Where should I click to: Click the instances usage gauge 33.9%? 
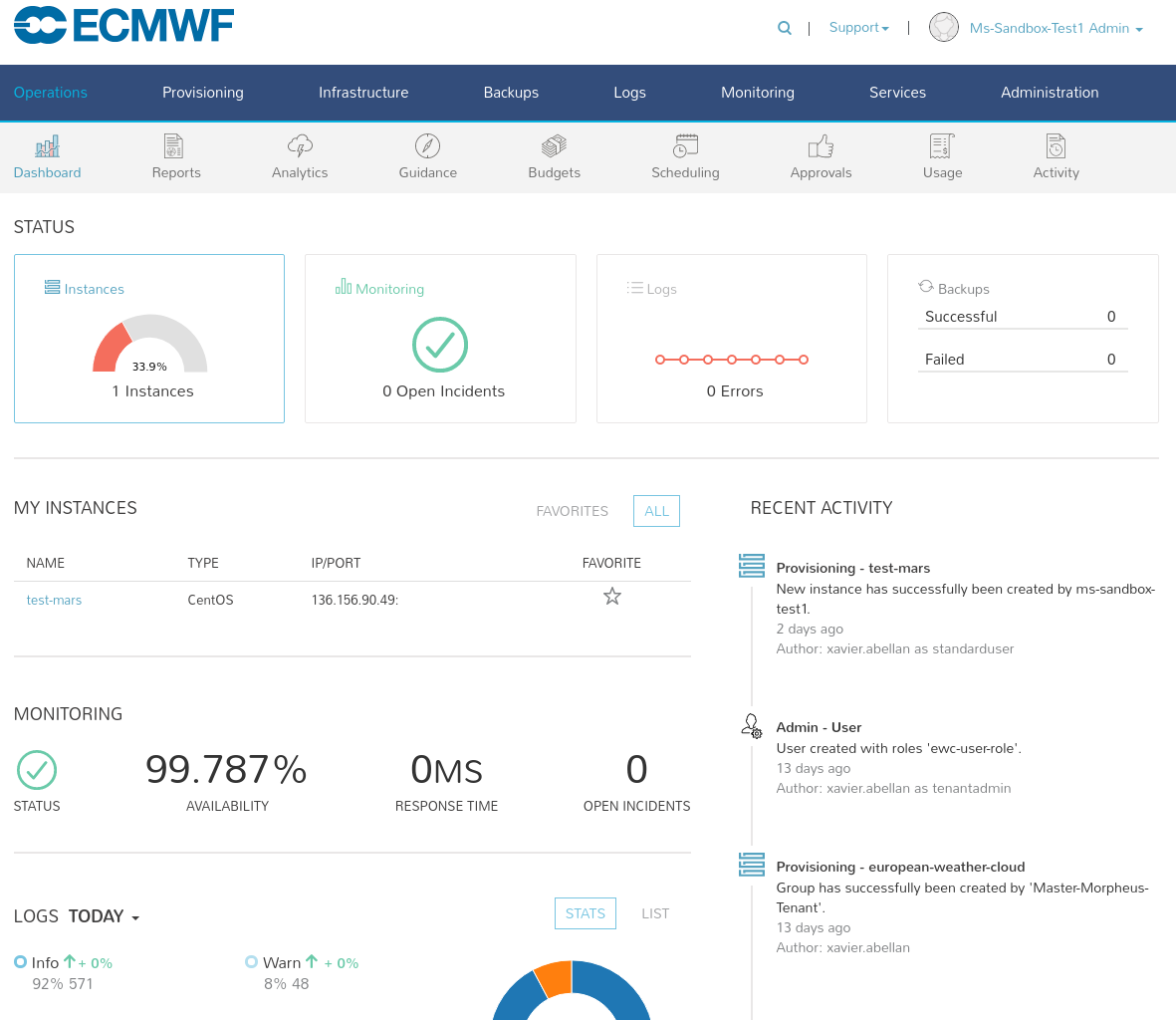coord(150,345)
